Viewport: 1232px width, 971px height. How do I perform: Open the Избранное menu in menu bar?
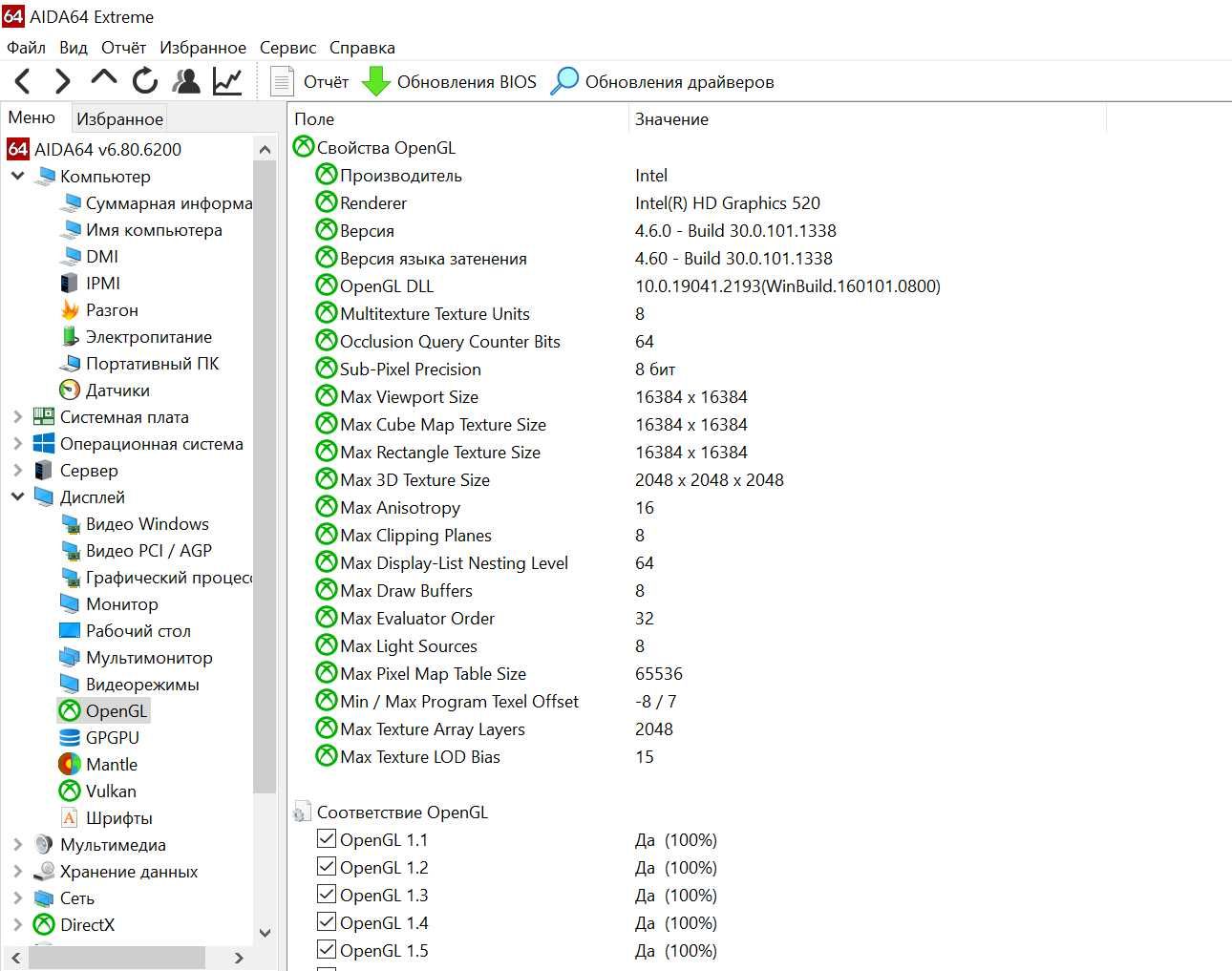(202, 47)
